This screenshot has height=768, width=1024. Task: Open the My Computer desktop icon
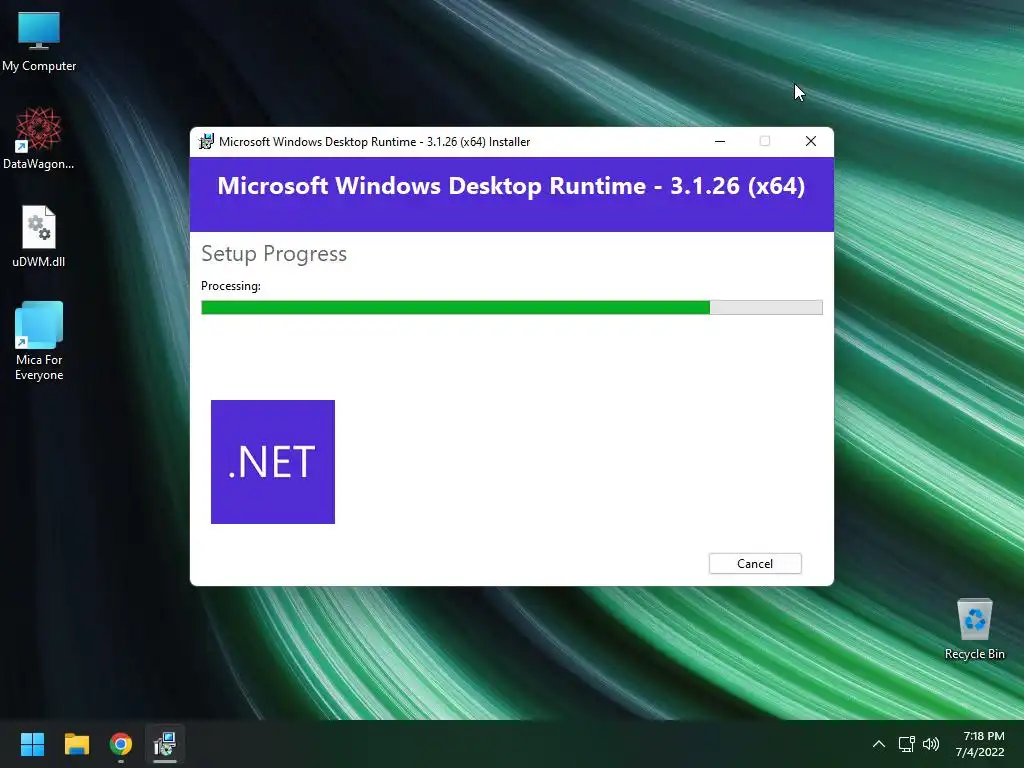click(39, 41)
